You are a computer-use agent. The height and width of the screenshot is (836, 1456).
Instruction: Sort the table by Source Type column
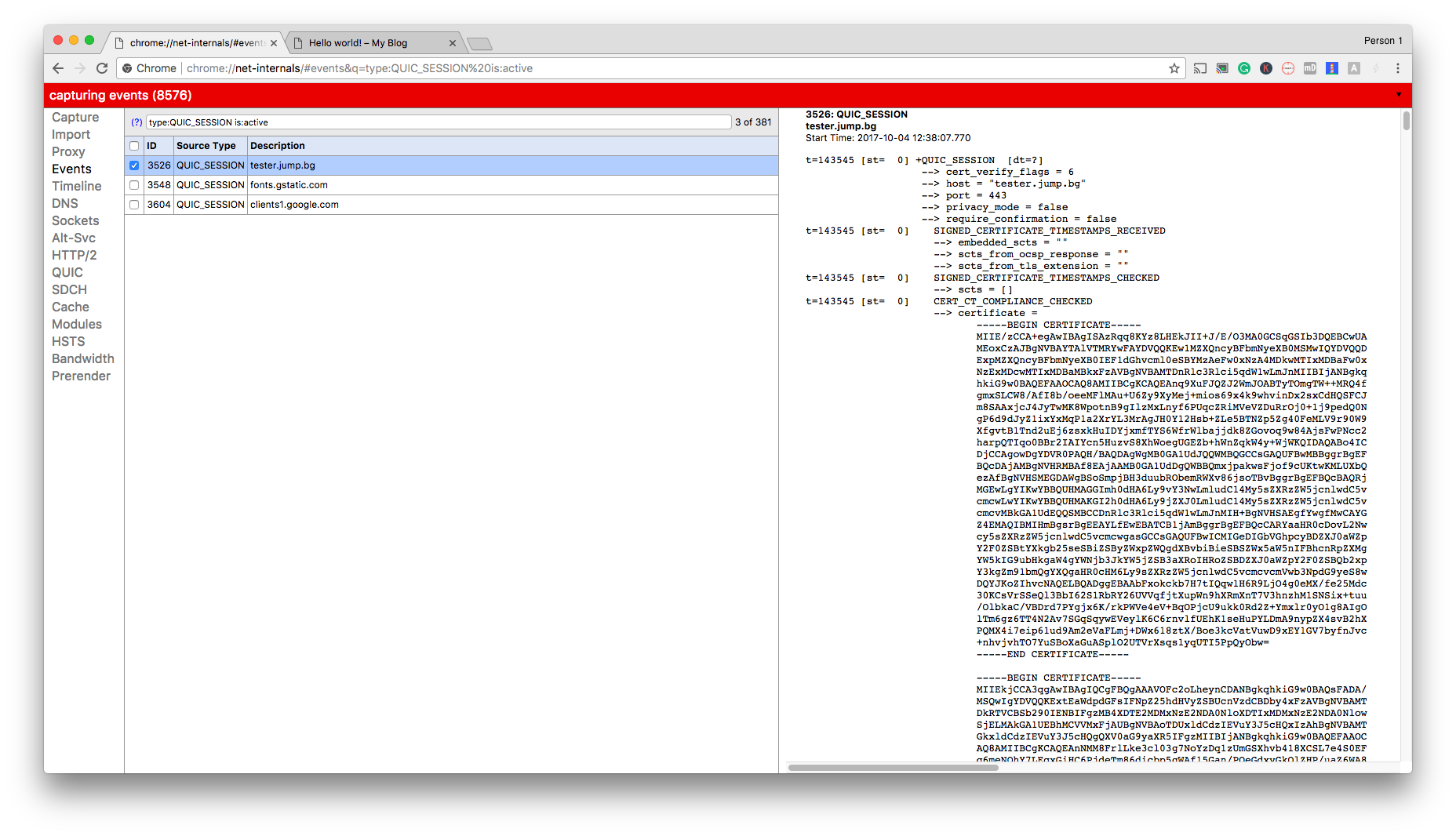click(x=206, y=146)
